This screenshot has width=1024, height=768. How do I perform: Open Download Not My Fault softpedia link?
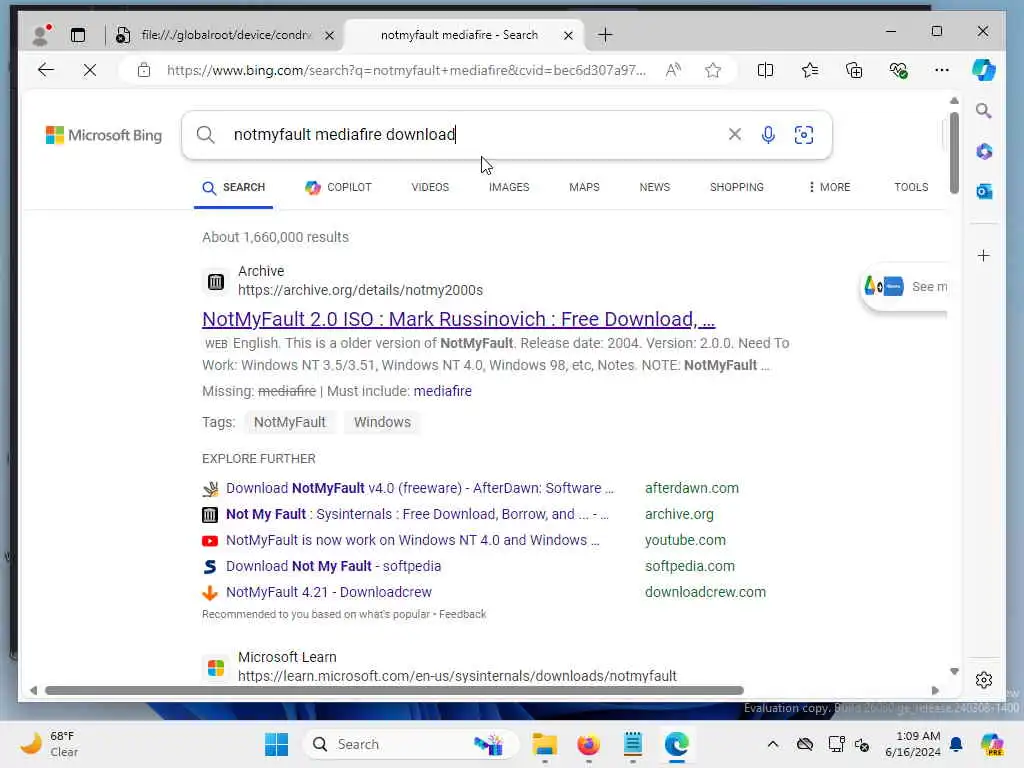(x=333, y=566)
